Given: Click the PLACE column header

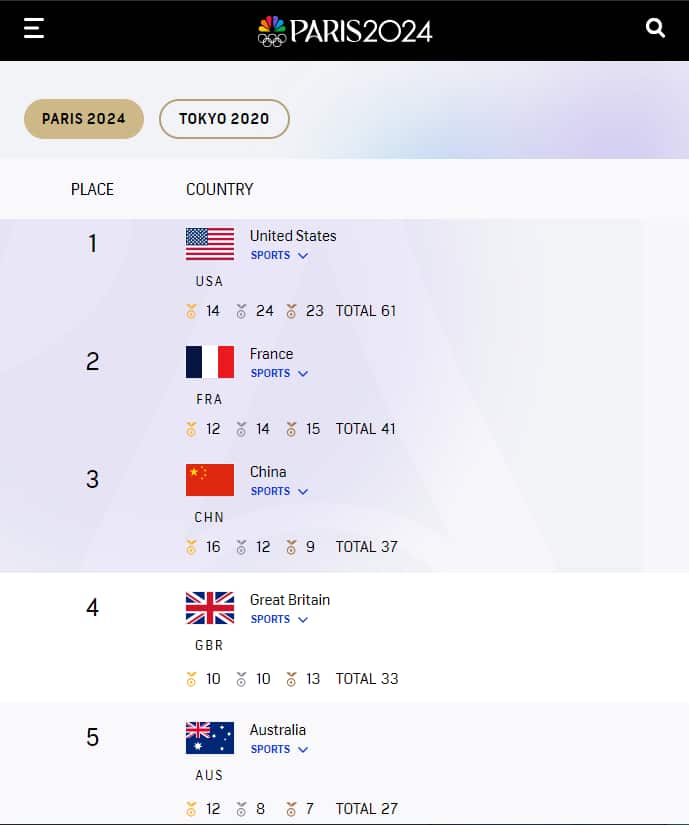Looking at the screenshot, I should [x=92, y=189].
